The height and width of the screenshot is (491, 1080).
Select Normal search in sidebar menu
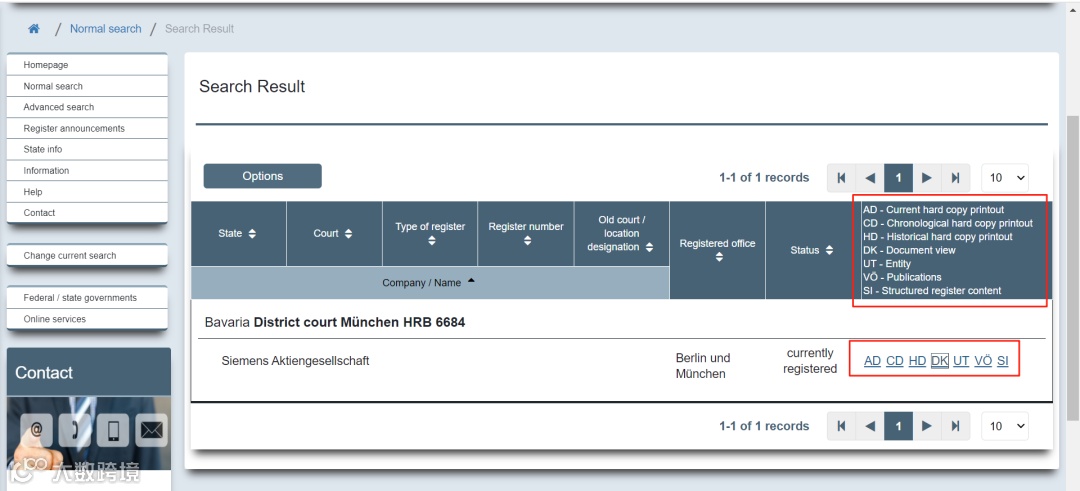[x=87, y=86]
